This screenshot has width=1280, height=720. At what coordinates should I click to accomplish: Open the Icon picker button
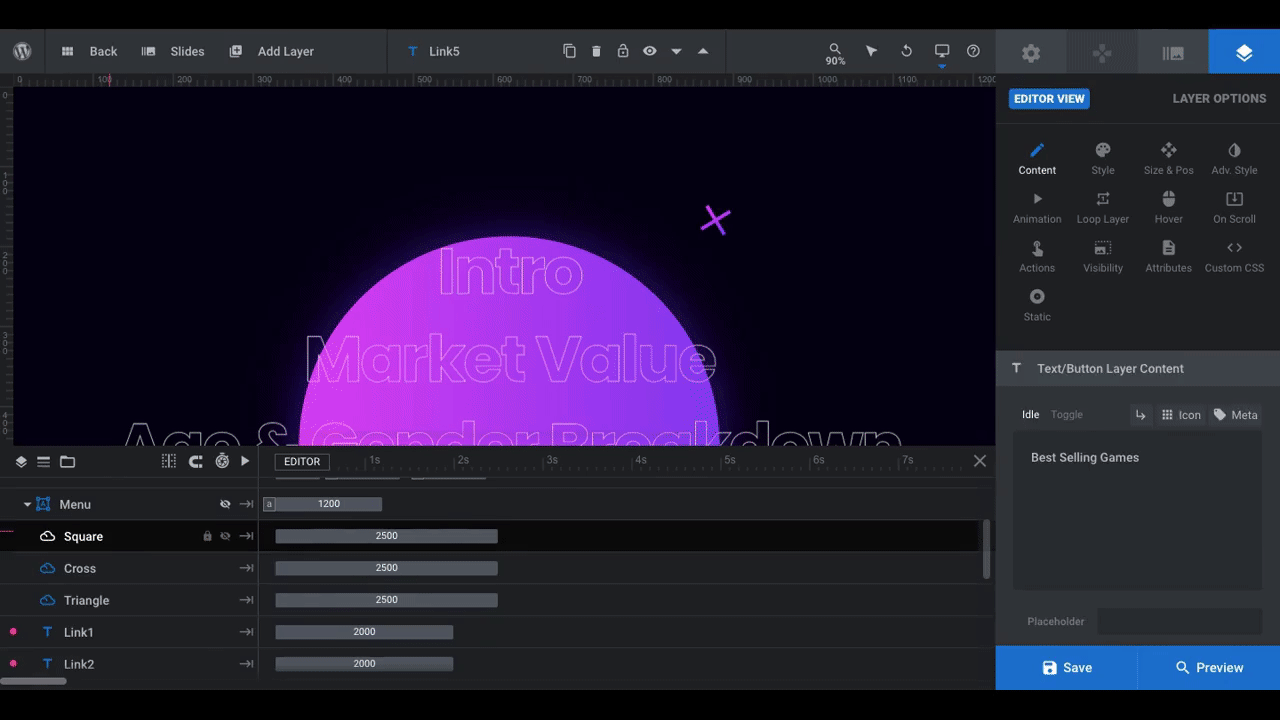point(1180,415)
